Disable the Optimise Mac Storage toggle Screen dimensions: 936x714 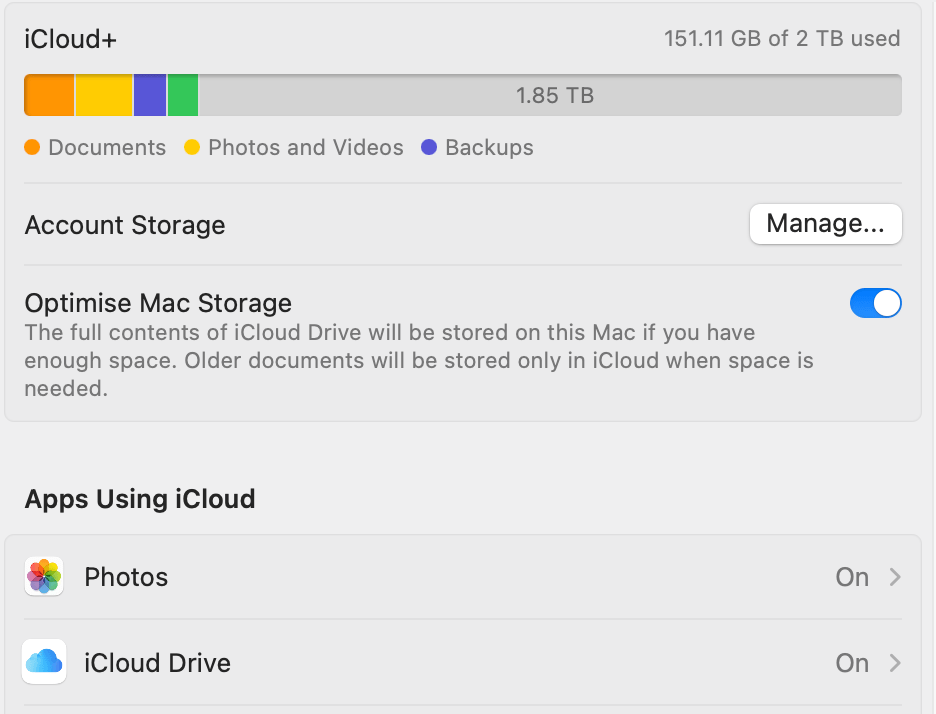coord(876,303)
